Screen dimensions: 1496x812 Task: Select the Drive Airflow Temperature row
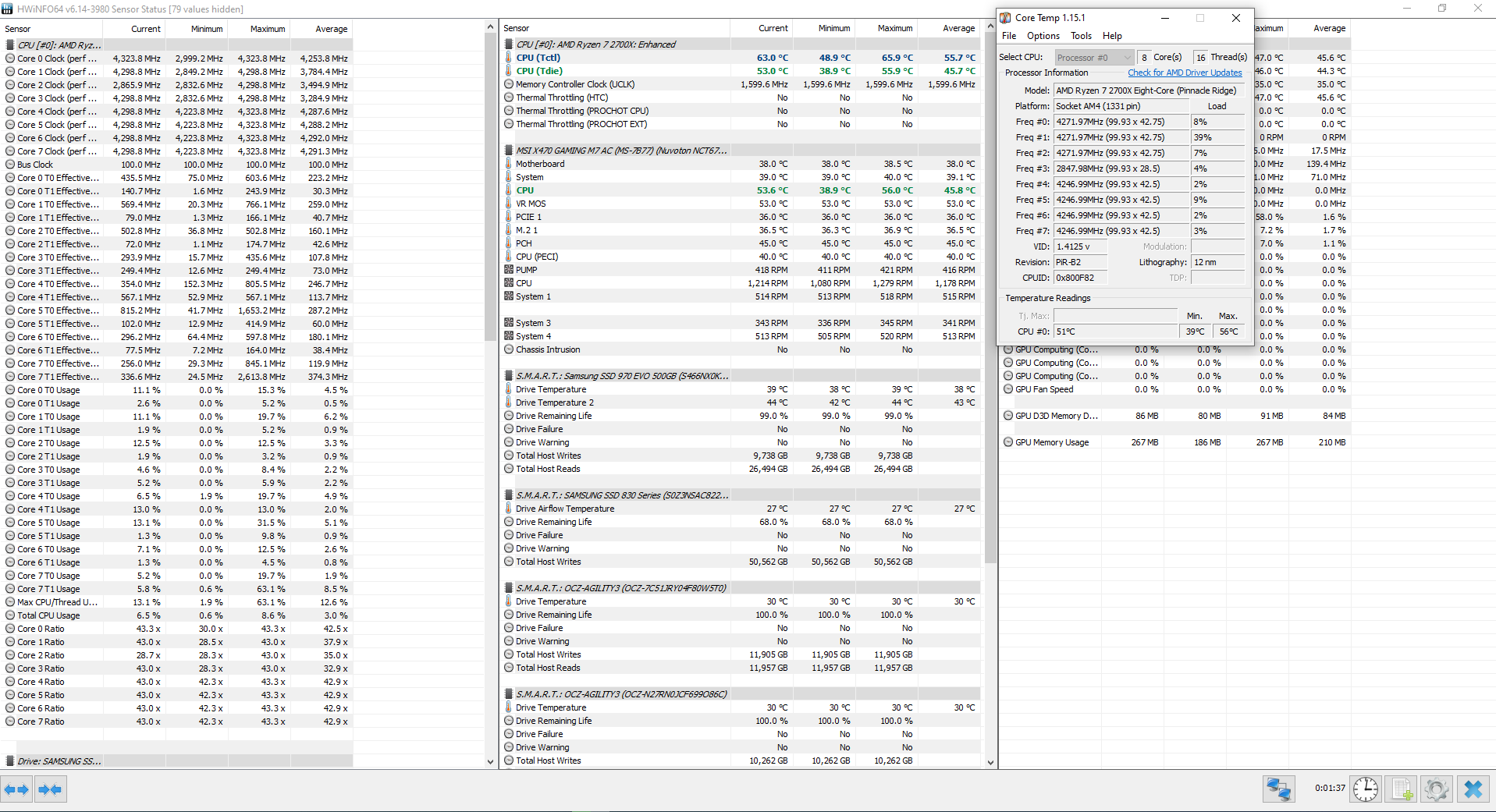[741, 509]
